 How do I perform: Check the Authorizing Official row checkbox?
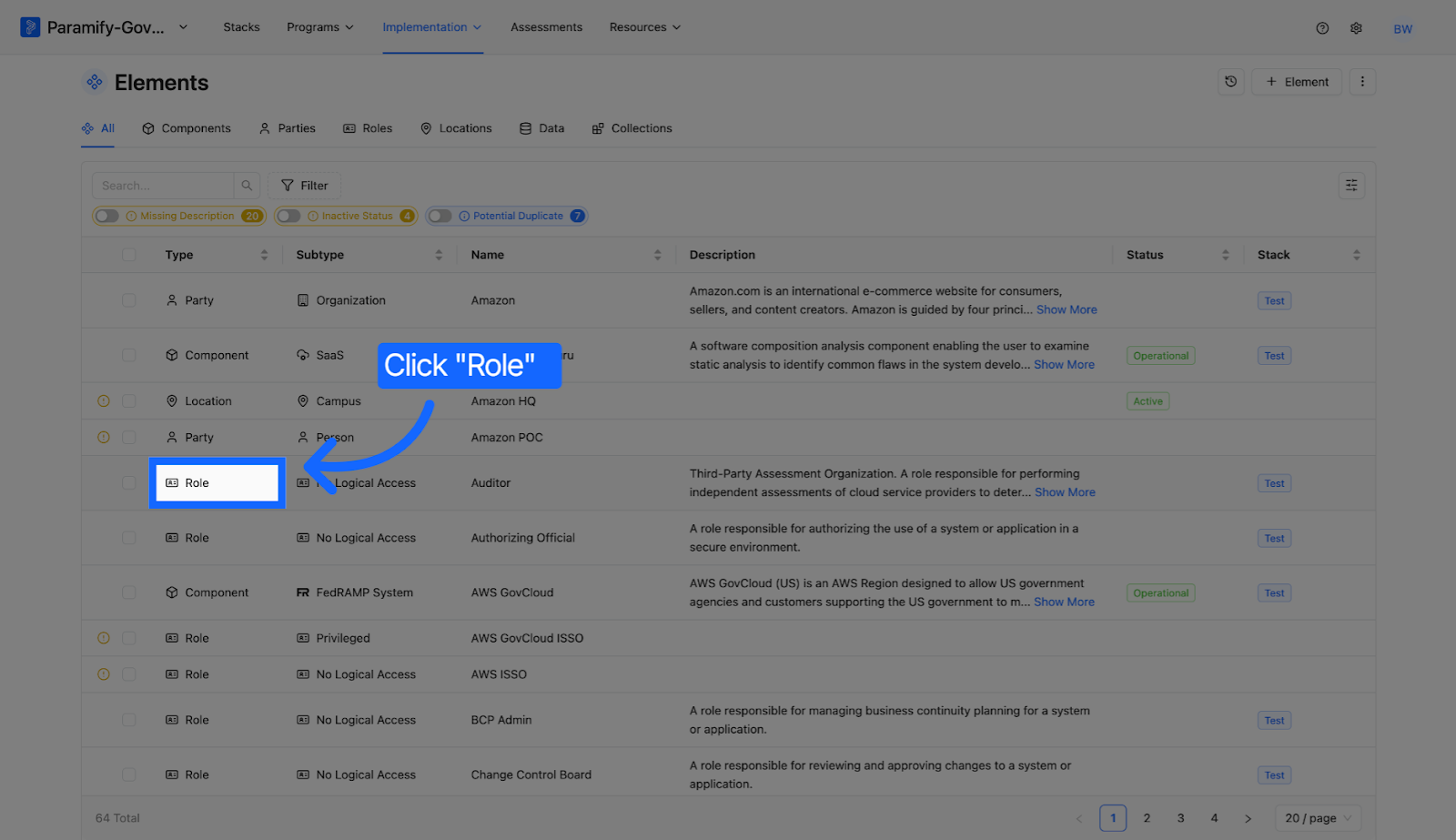[x=129, y=538]
